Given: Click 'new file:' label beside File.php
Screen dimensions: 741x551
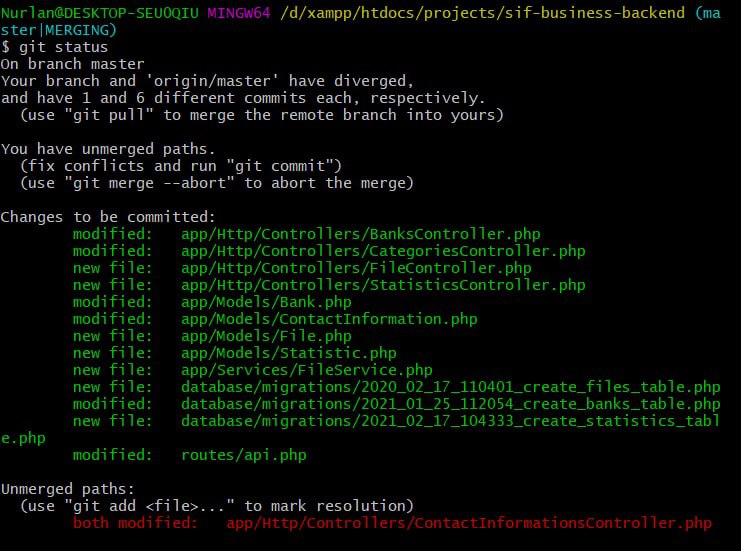Looking at the screenshot, I should click(112, 336).
